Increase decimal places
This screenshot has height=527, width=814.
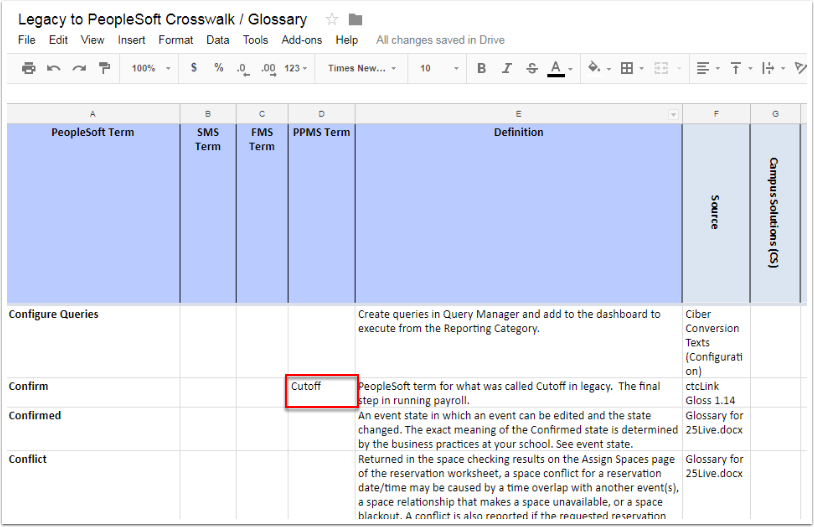(x=268, y=69)
